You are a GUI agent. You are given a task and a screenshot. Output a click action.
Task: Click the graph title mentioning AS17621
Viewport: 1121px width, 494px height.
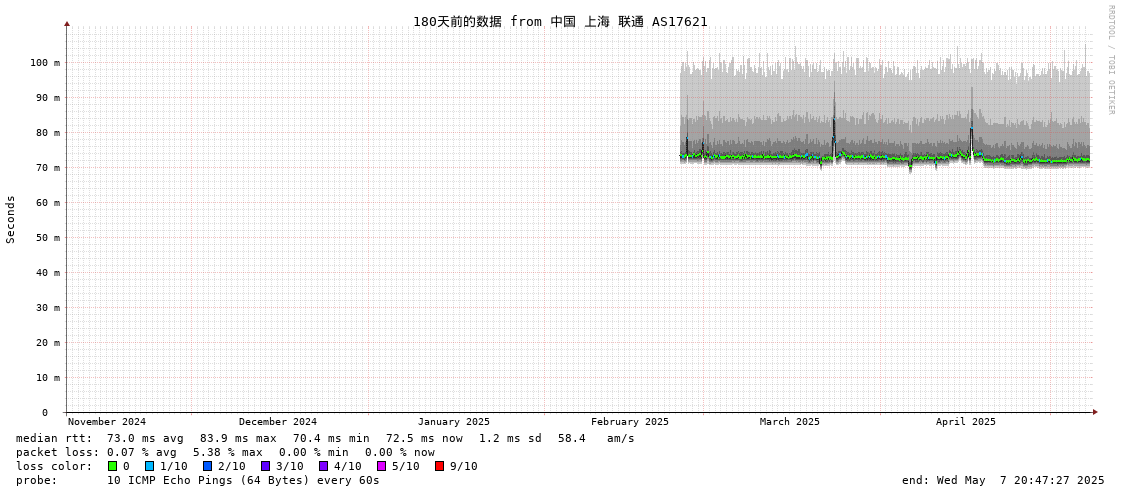tap(560, 21)
